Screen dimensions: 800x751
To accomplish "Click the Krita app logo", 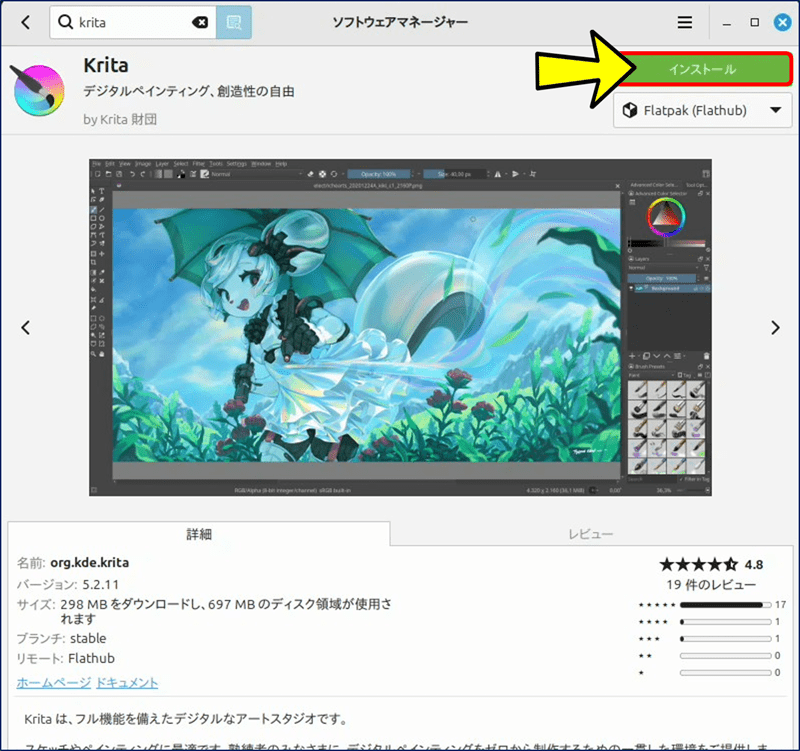I will point(39,90).
